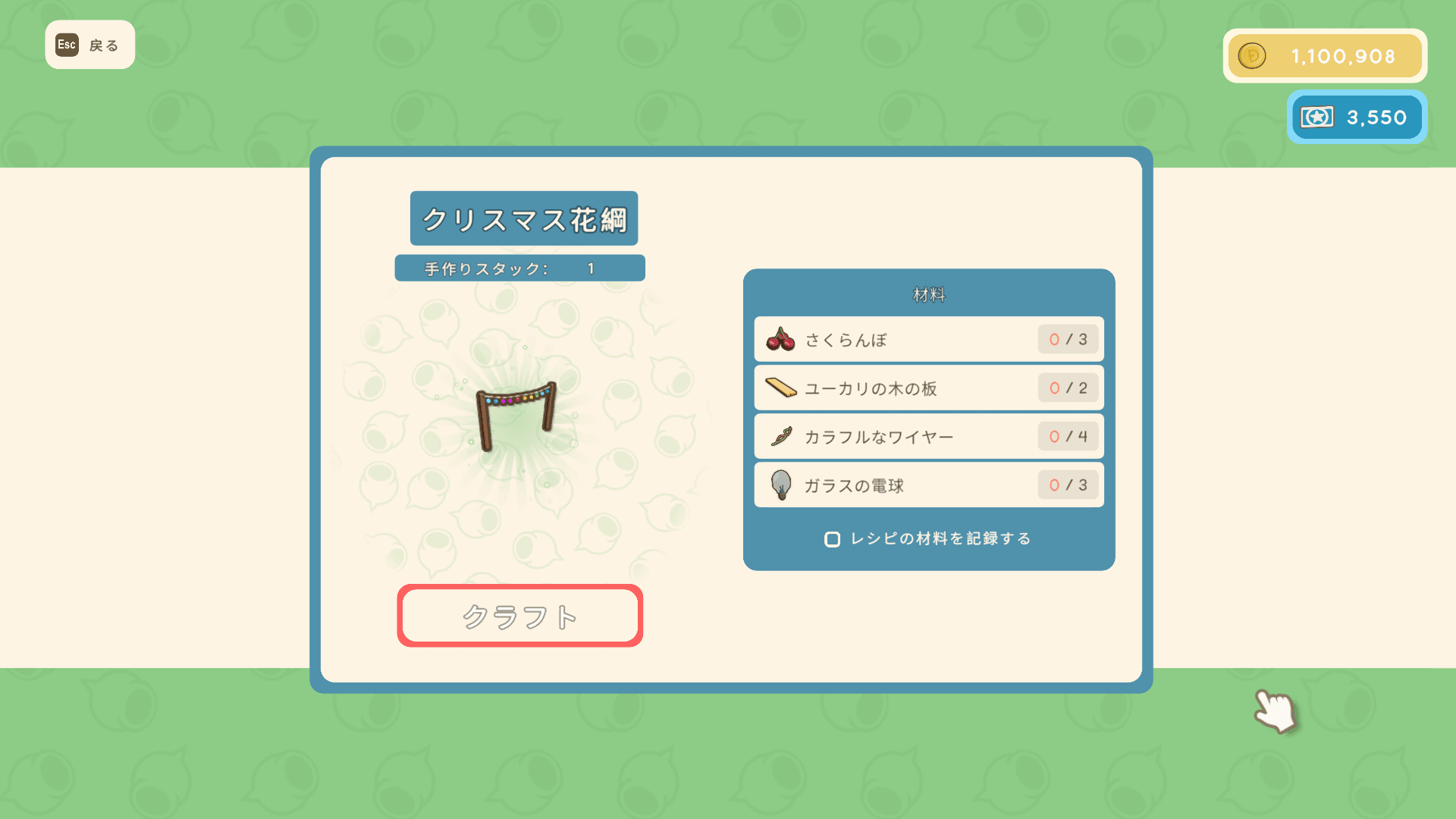Screen dimensions: 1456x819
Task: Click the 3,550 ticket balance
Action: [1376, 118]
